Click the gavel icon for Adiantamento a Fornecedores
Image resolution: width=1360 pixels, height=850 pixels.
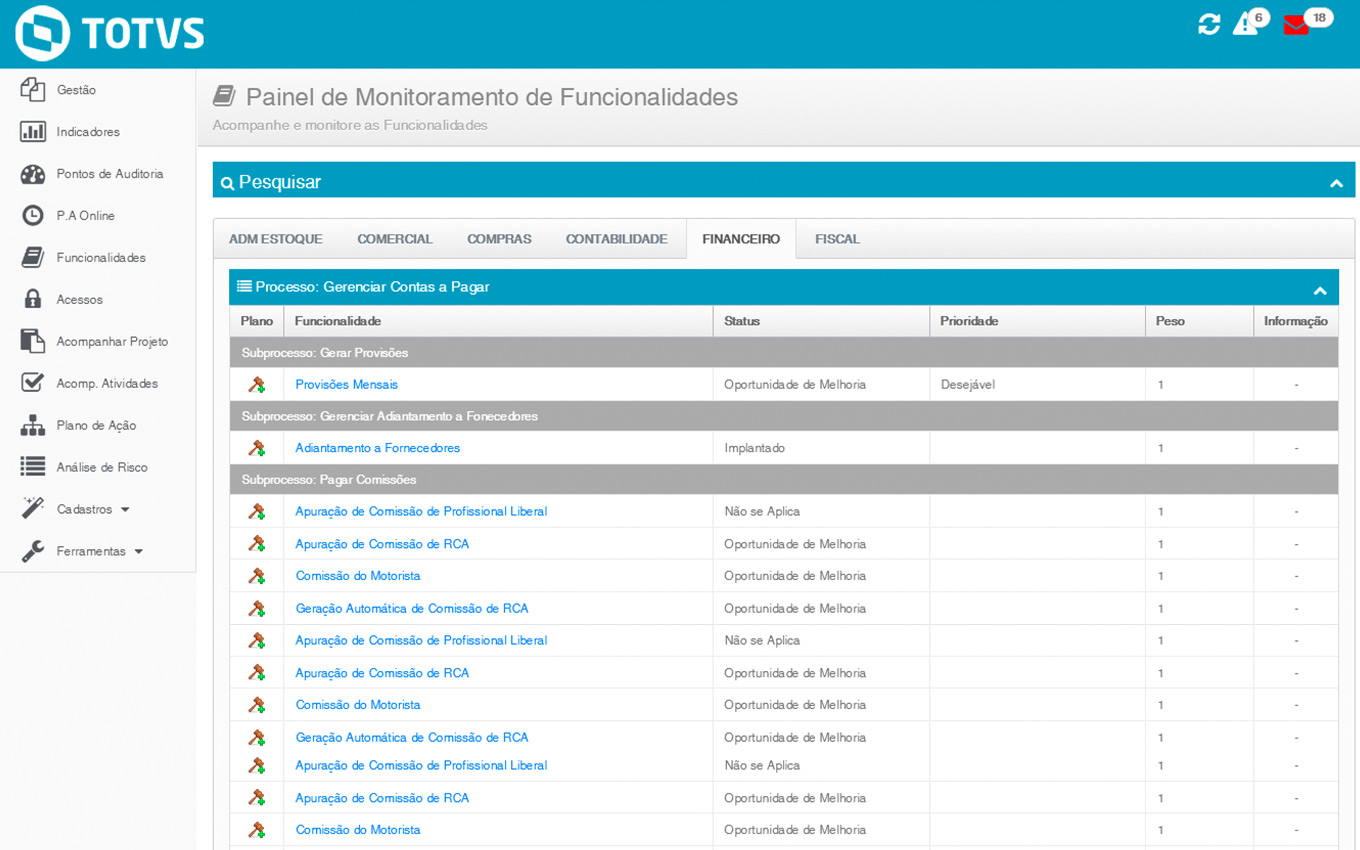pyautogui.click(x=257, y=448)
